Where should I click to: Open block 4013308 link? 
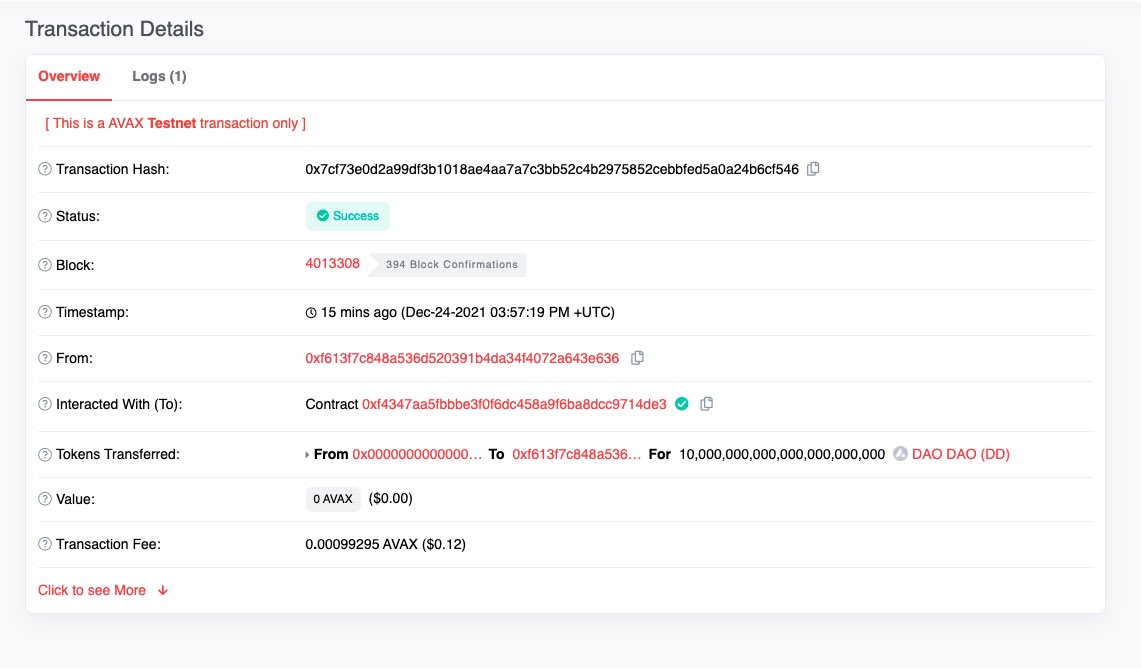coord(333,263)
